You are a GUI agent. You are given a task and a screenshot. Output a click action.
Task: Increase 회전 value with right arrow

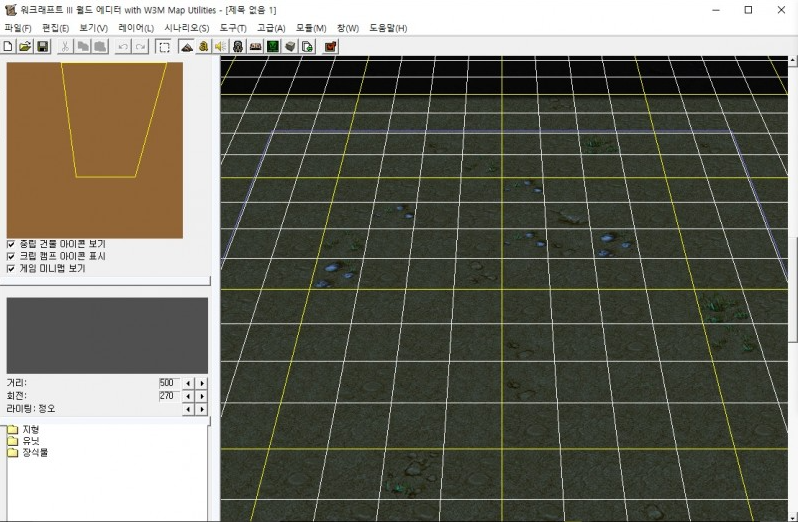click(202, 396)
